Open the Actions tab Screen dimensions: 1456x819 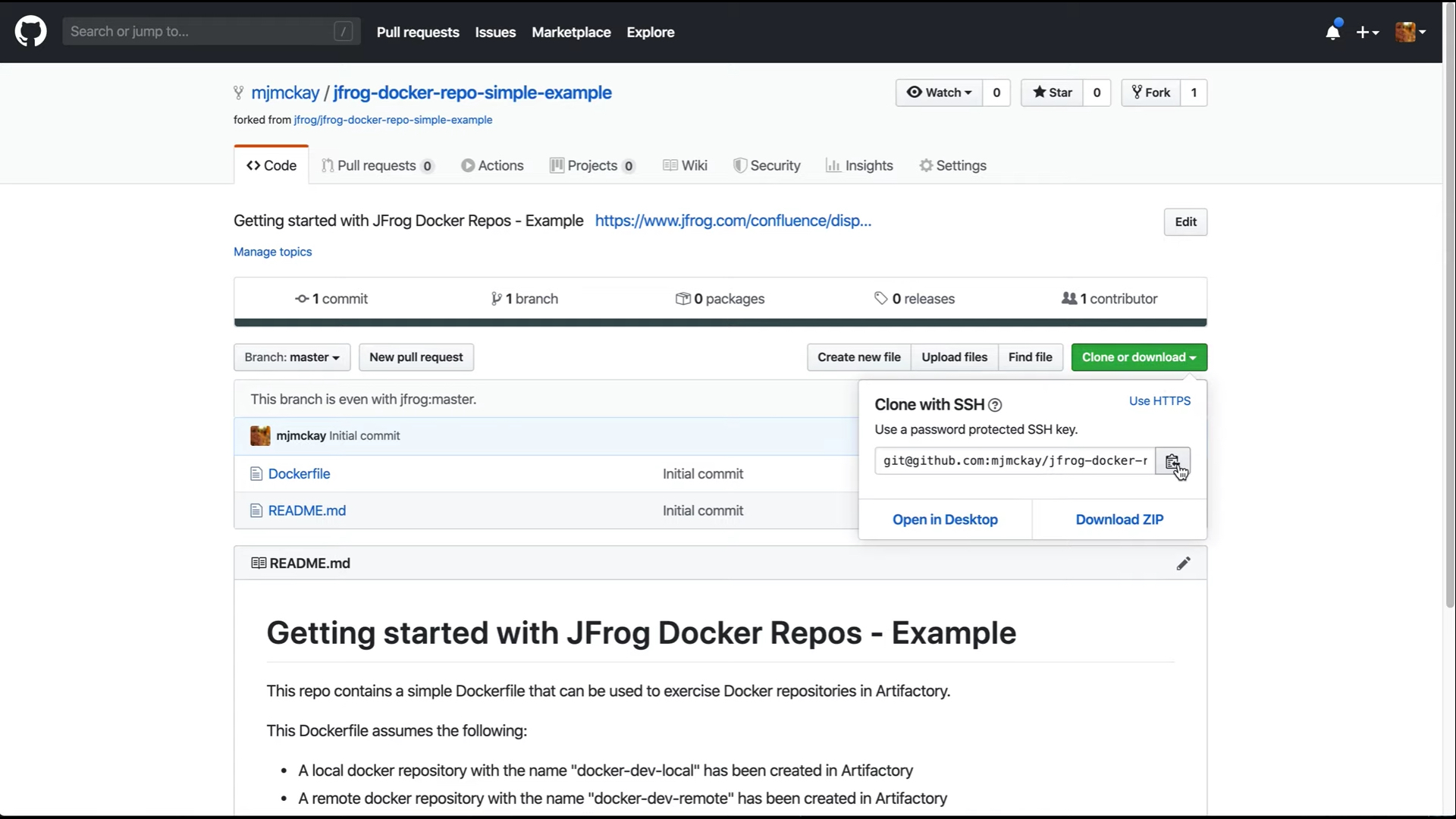(x=492, y=165)
